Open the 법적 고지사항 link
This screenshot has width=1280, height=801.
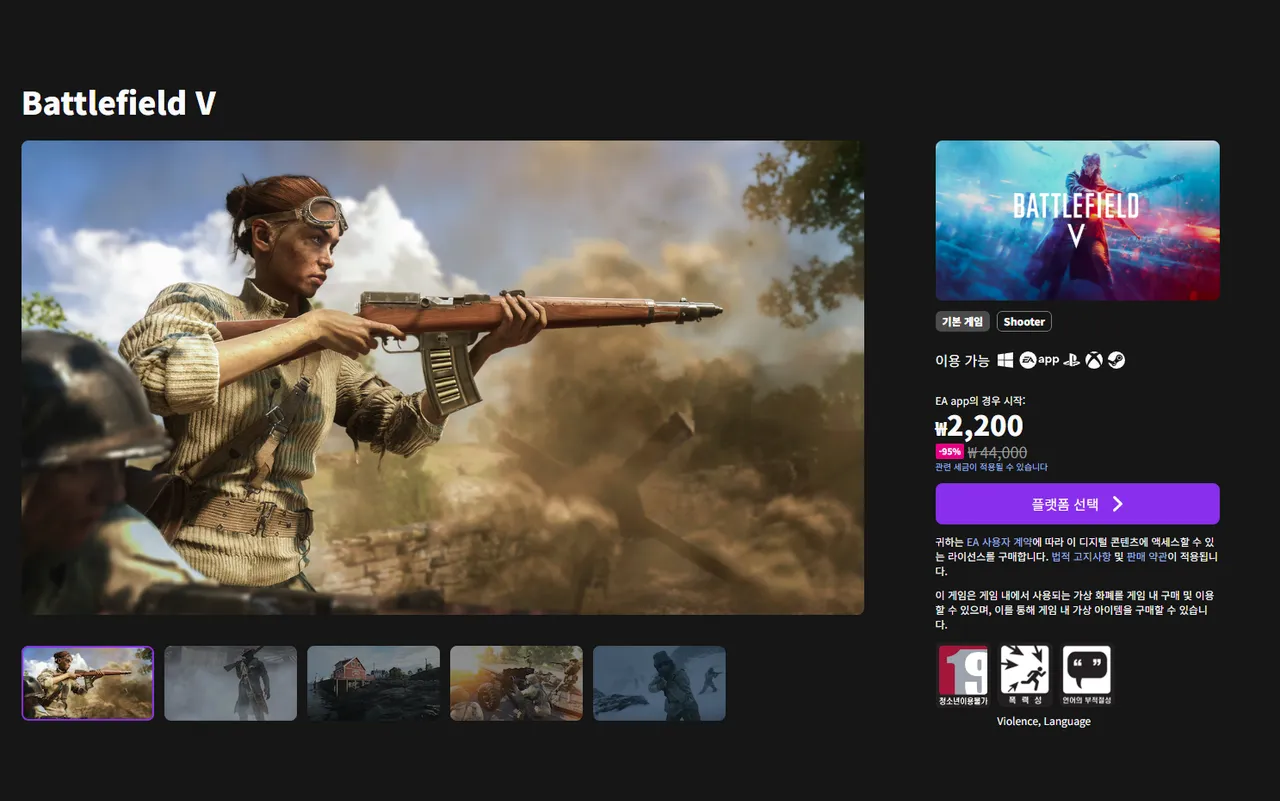pos(1080,557)
